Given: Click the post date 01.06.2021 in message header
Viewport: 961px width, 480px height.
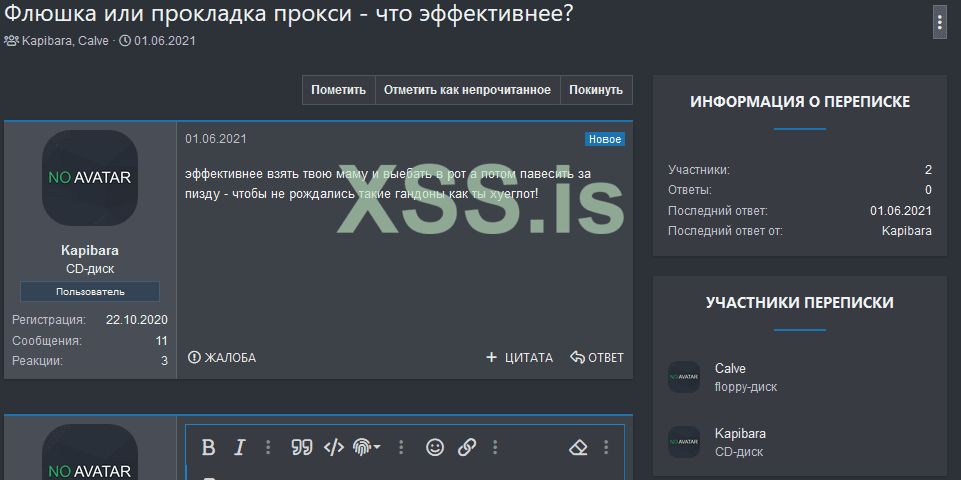Looking at the screenshot, I should point(216,139).
